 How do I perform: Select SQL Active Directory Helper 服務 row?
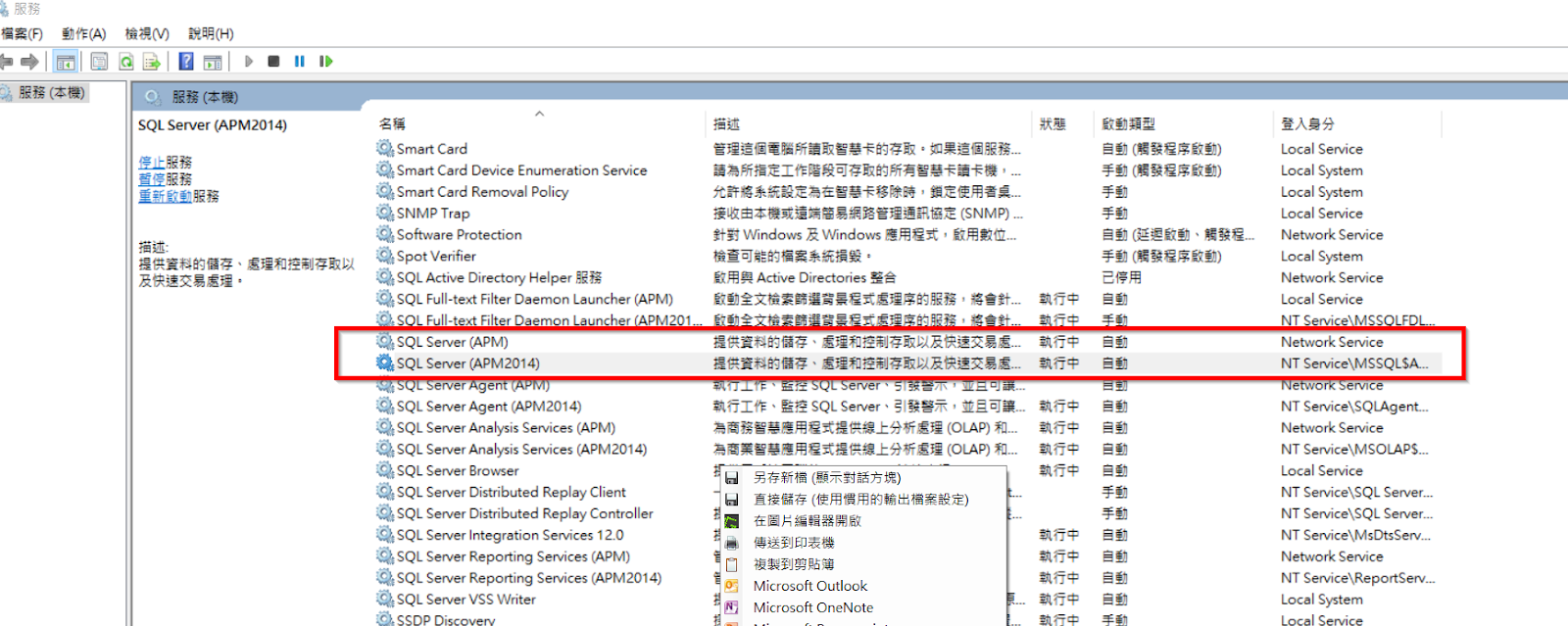click(x=907, y=277)
